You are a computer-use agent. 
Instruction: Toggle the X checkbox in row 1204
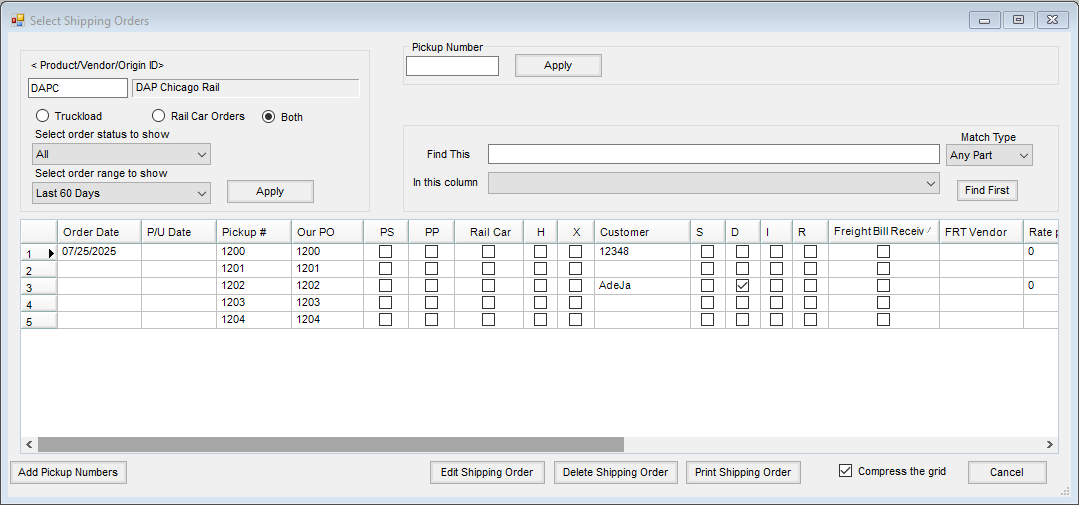pos(575,319)
